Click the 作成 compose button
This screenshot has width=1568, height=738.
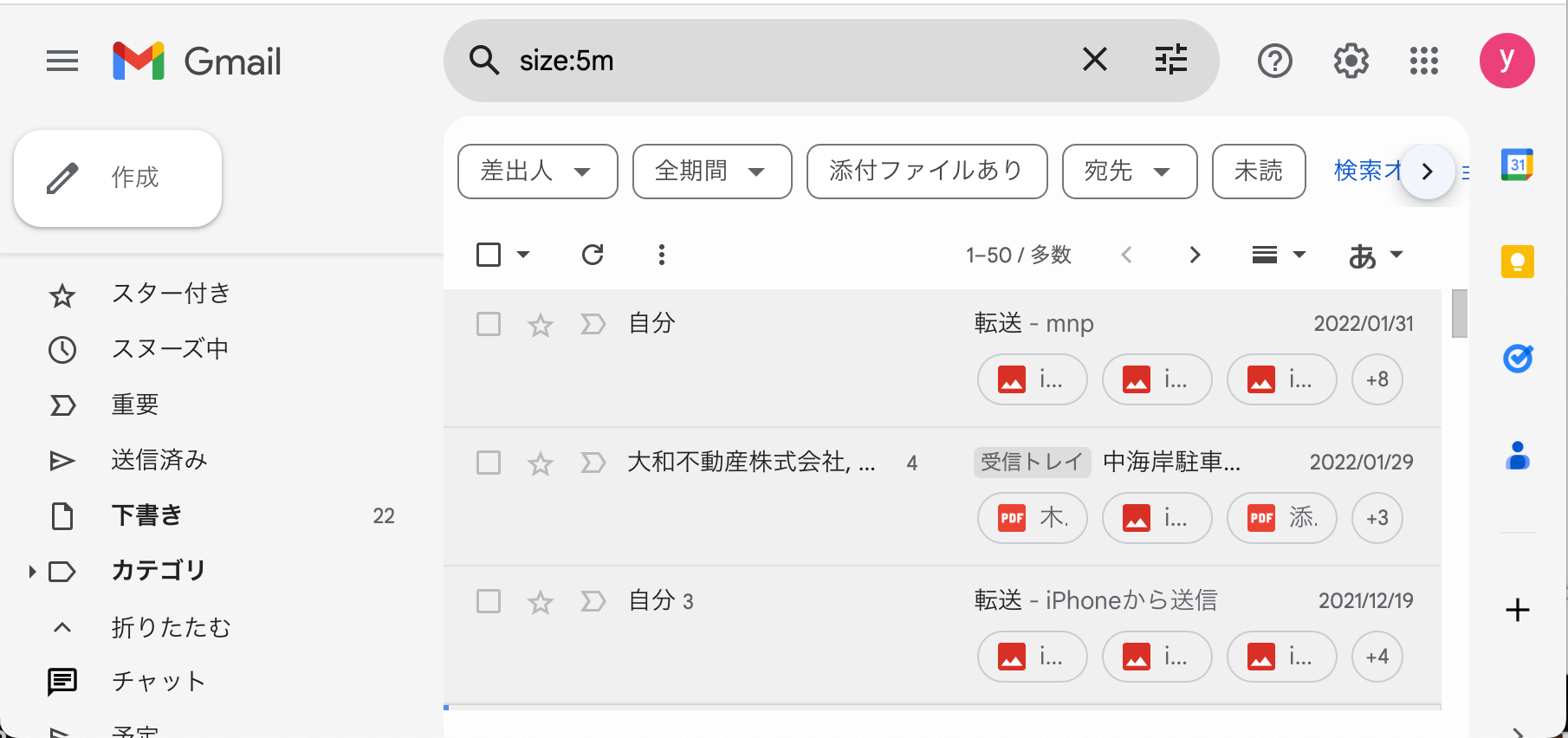(117, 178)
